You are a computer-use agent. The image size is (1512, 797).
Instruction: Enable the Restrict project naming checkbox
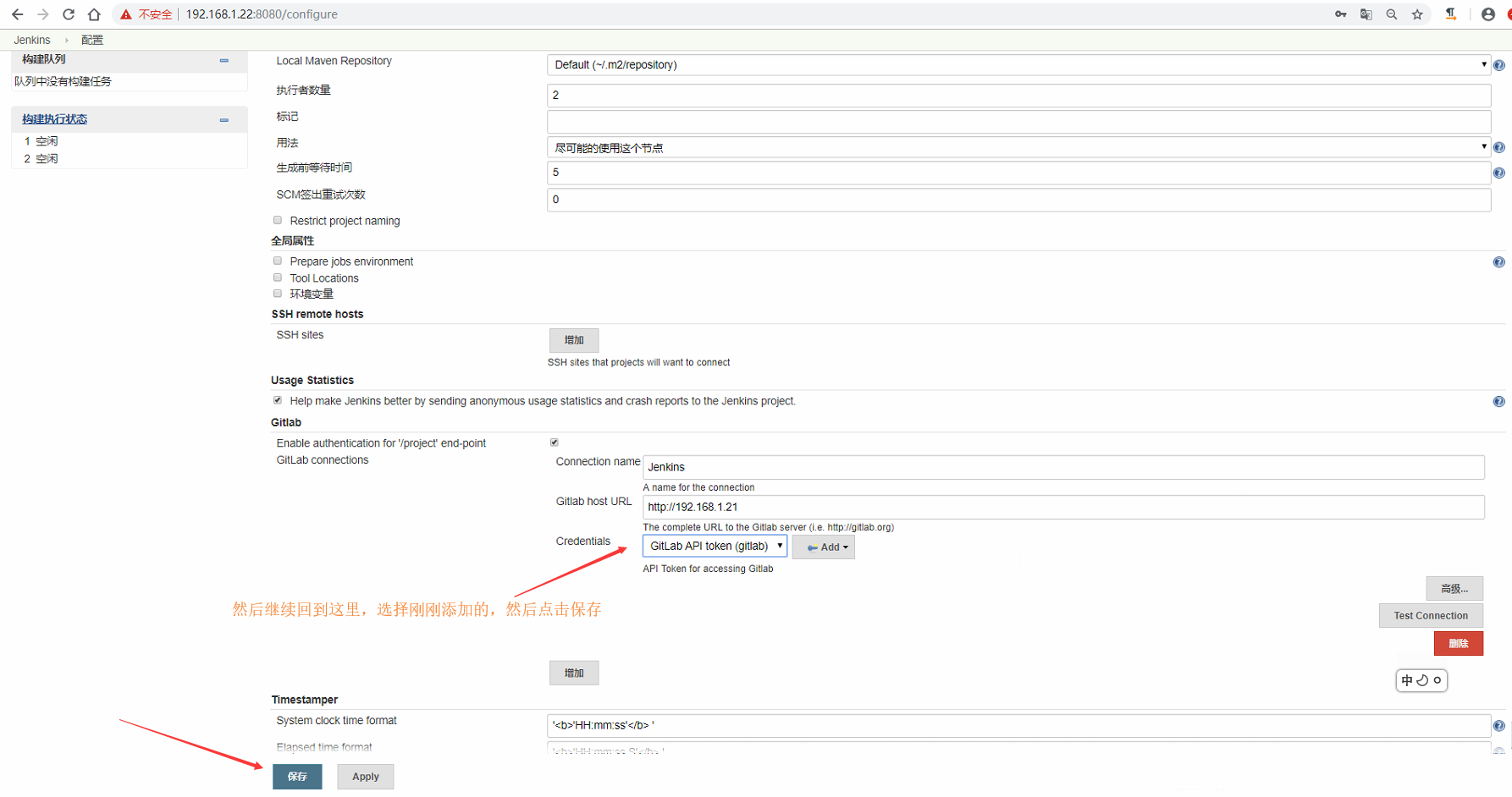tap(278, 220)
